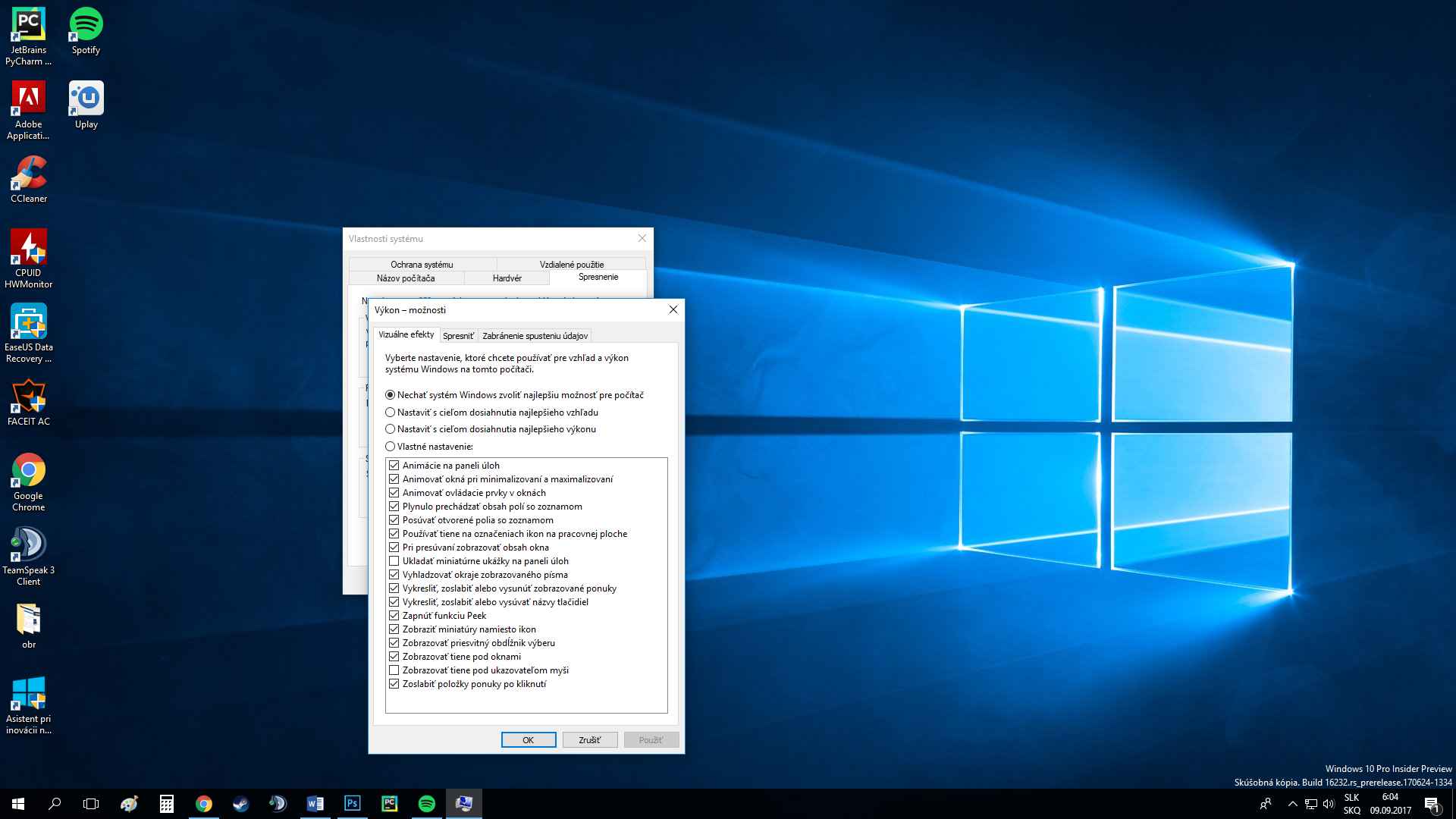Open Spotify desktop shortcut
The width and height of the screenshot is (1456, 819).
tap(86, 31)
